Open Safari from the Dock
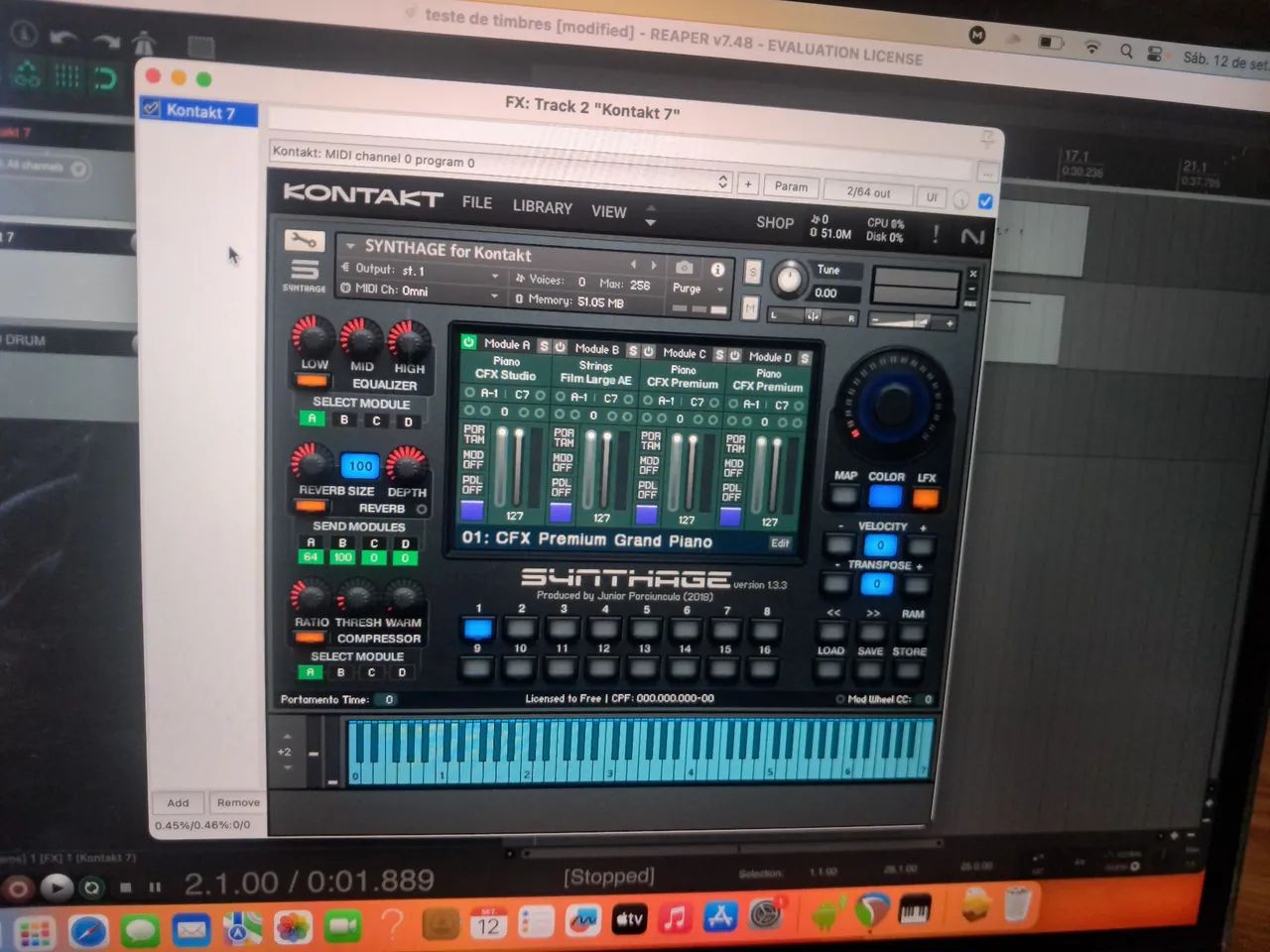 88,931
